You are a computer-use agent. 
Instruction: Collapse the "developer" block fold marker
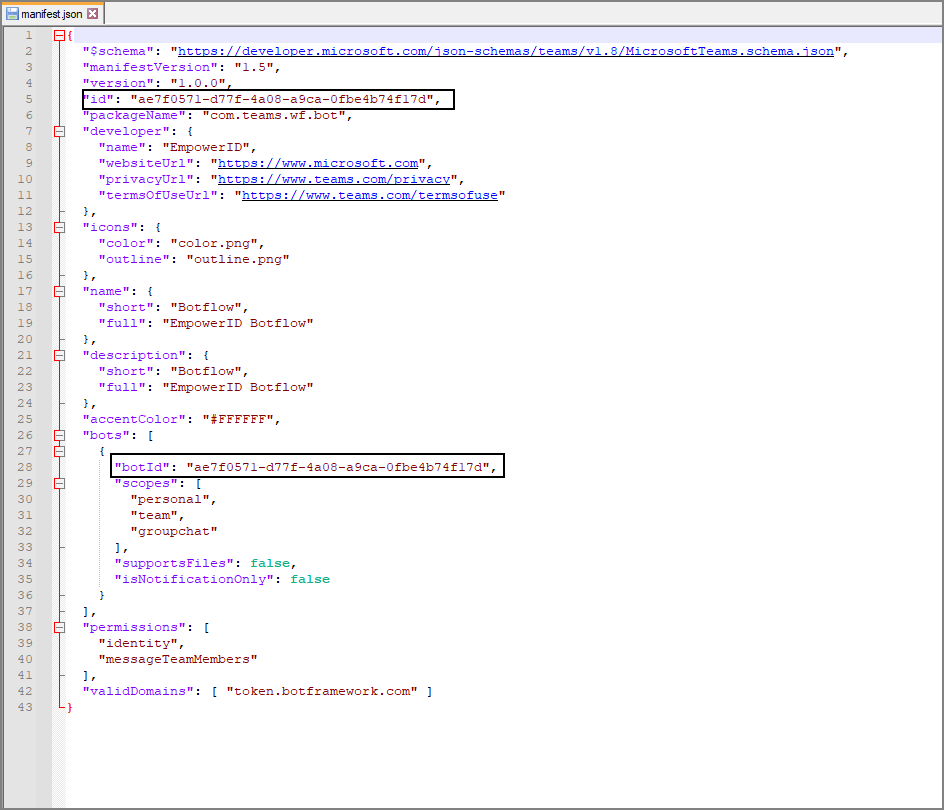[x=59, y=131]
